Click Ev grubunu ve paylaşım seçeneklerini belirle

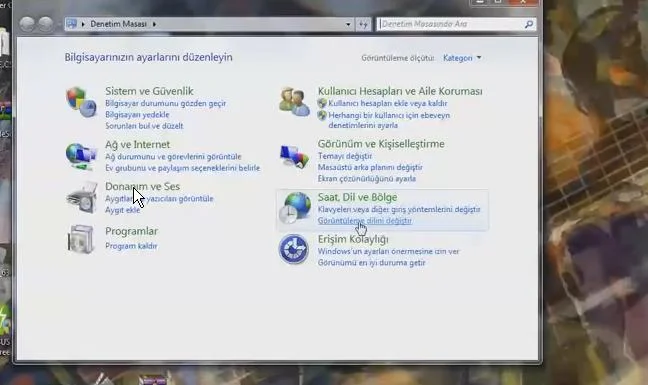point(183,168)
